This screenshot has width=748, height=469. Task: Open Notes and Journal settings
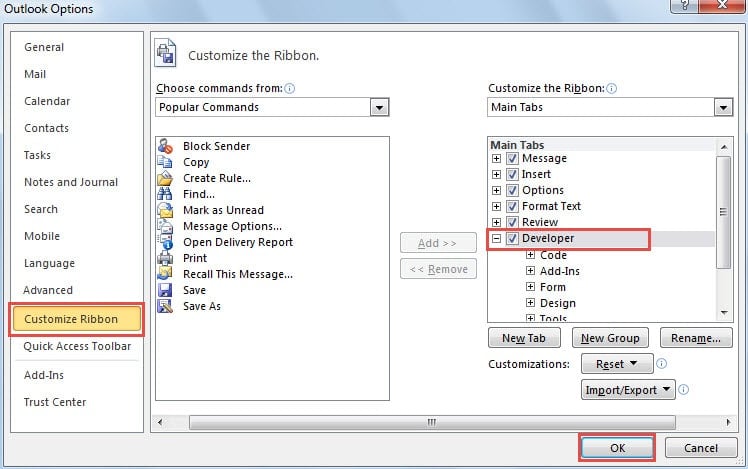coord(71,182)
